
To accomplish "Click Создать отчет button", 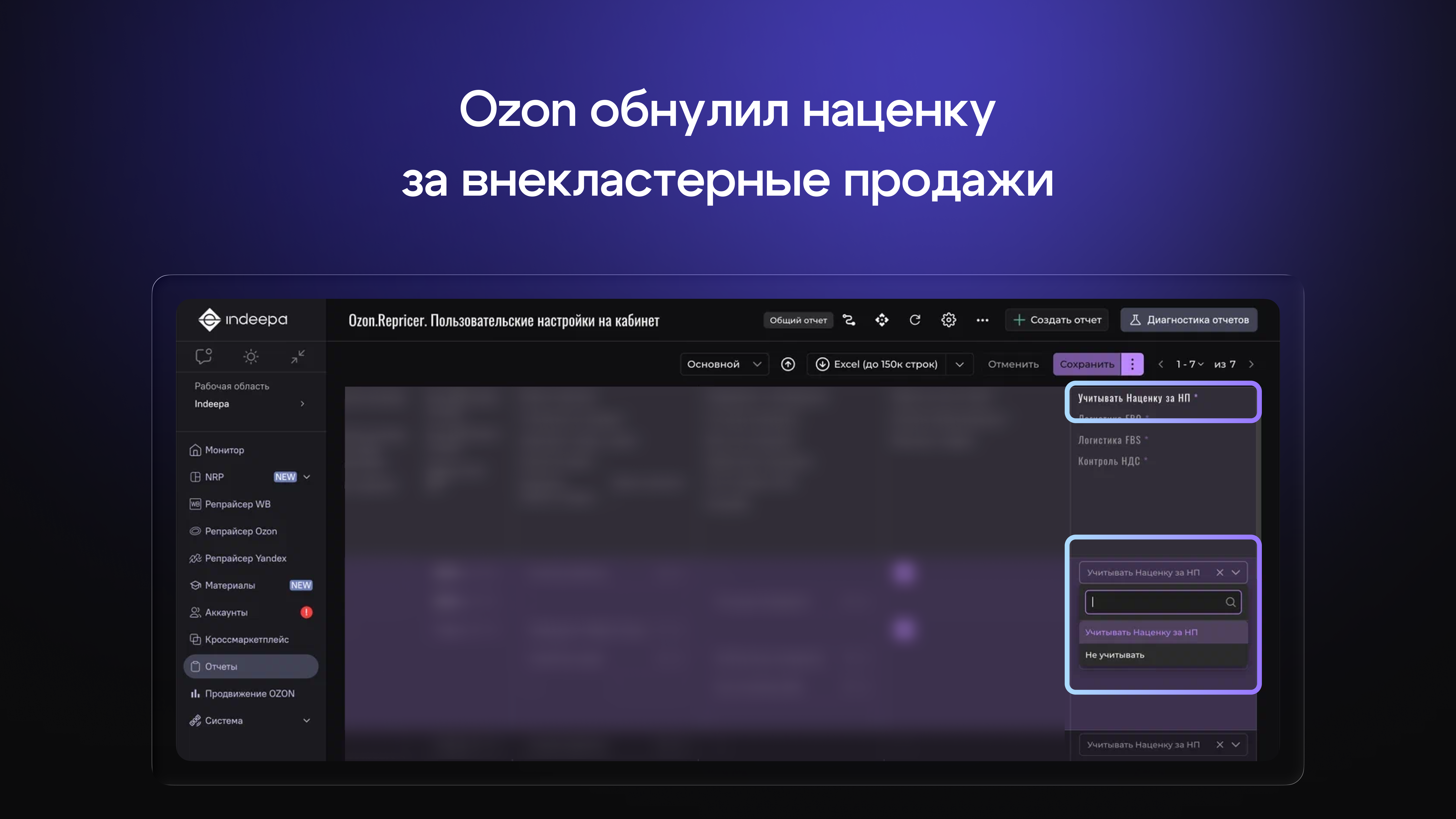I will point(1057,320).
